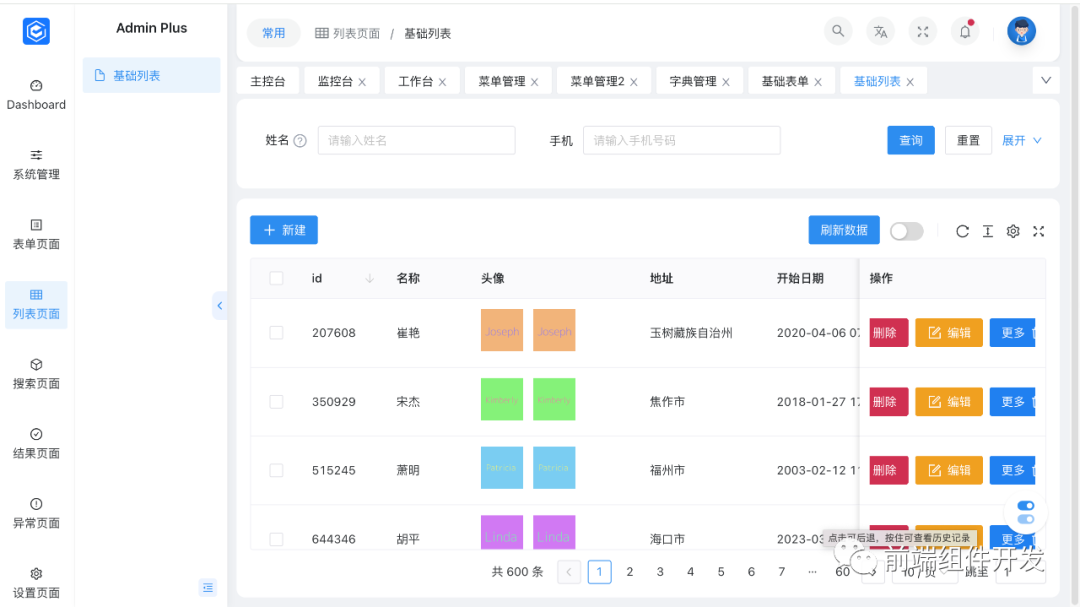Switch on the toggle beside 刷新数据
Image resolution: width=1080 pixels, height=607 pixels.
click(906, 230)
